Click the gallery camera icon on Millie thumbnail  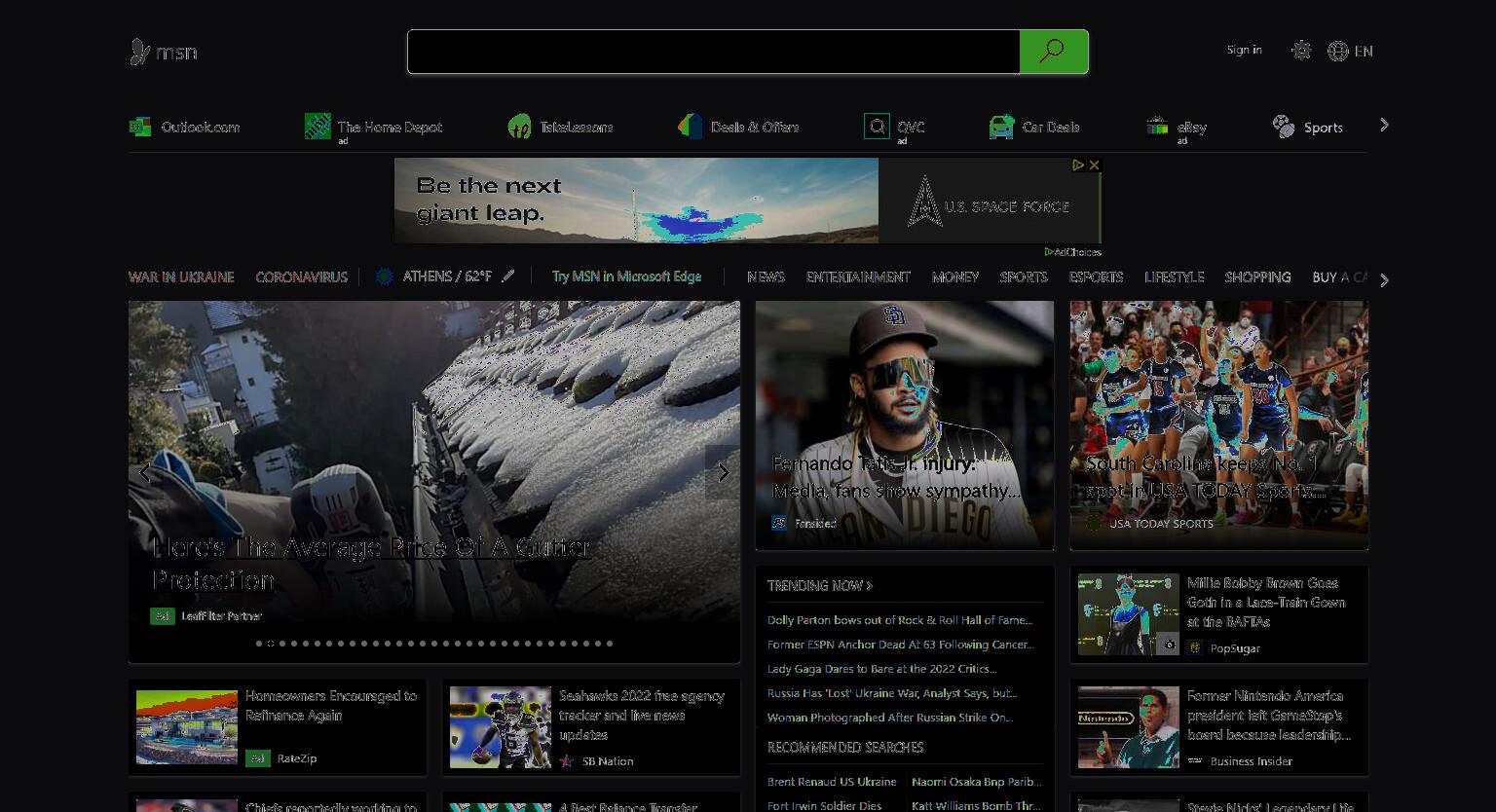tap(1169, 645)
